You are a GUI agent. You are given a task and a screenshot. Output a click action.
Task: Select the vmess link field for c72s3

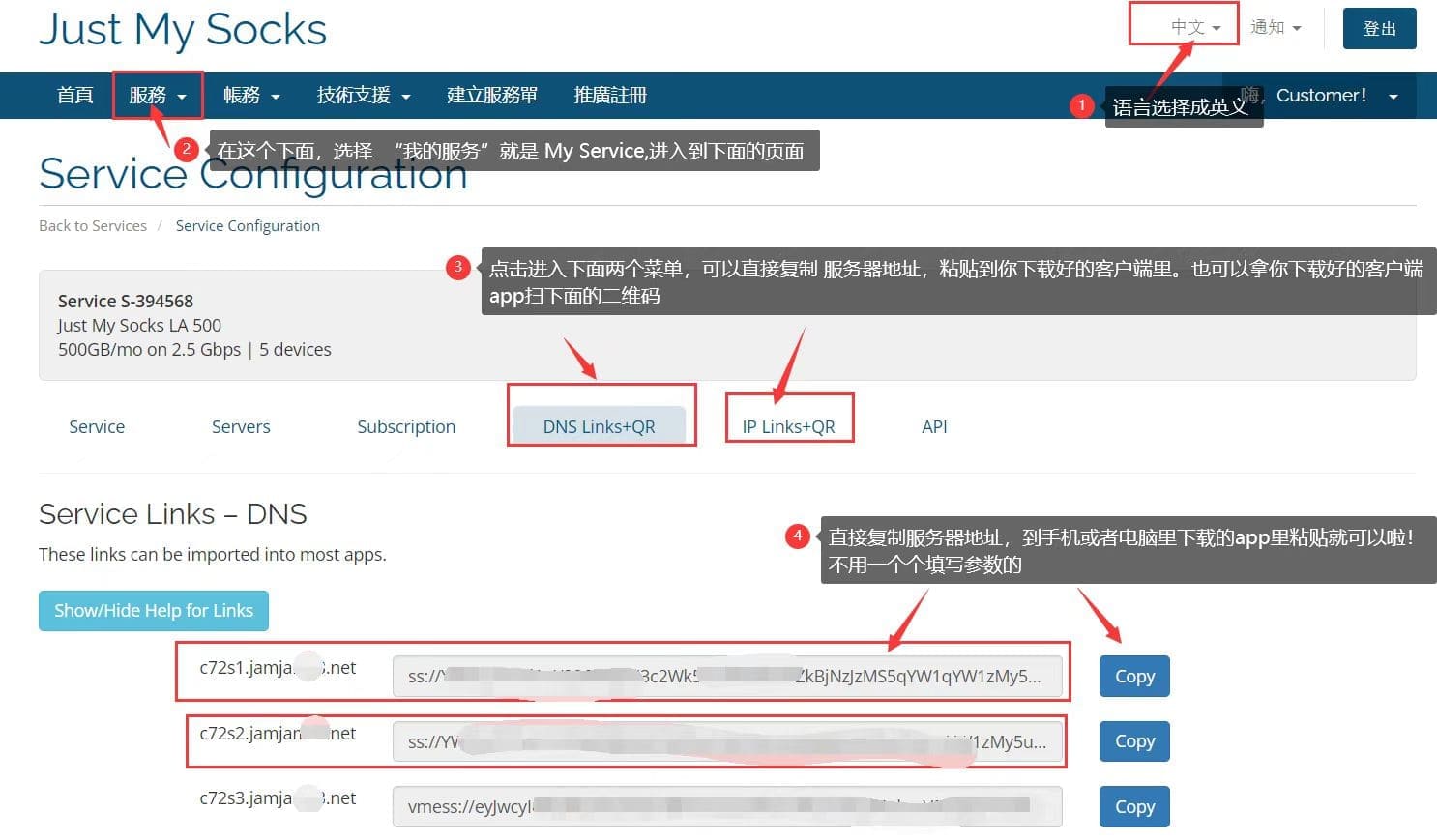coord(726,806)
